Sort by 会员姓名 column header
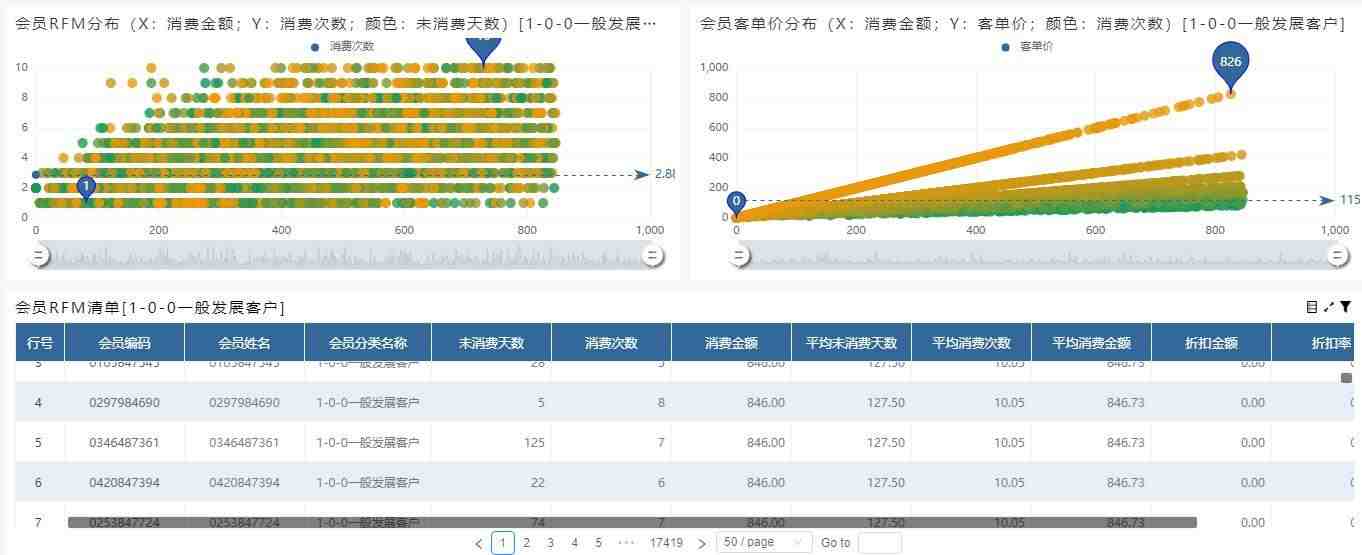 pos(245,343)
